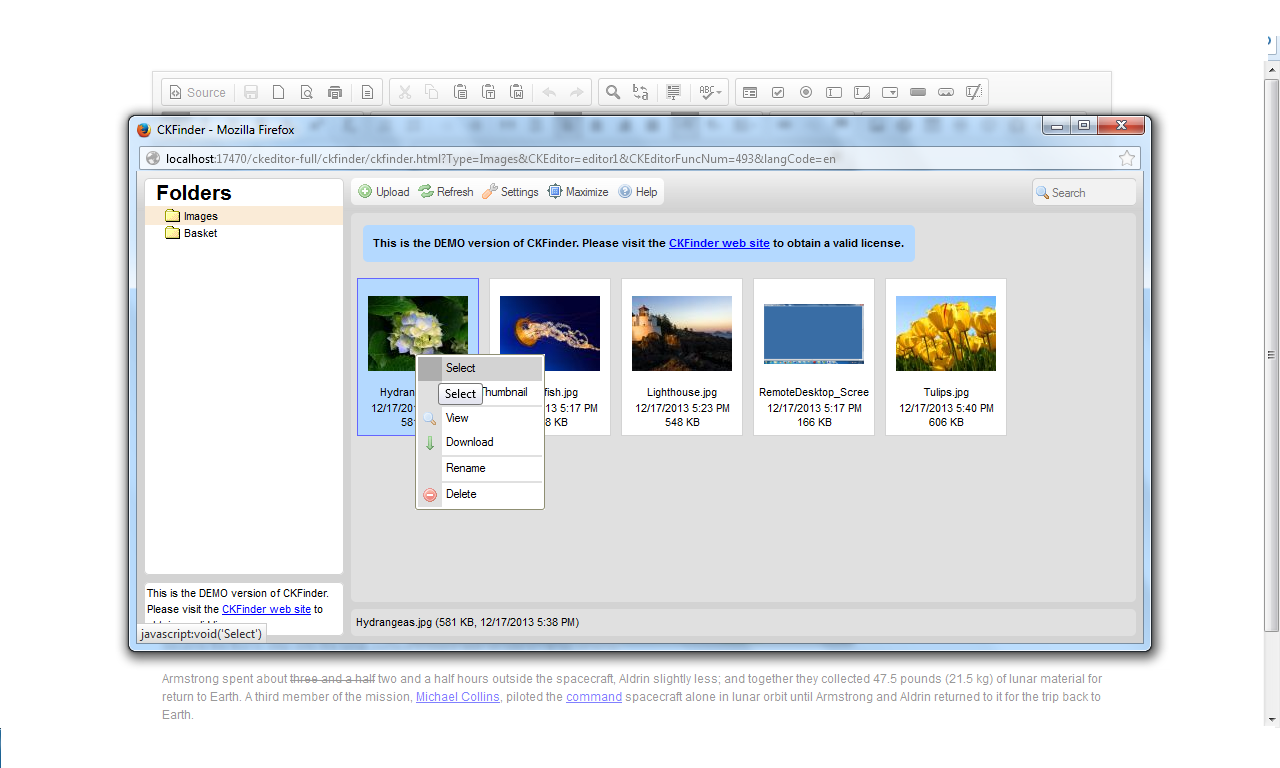Click the Upload button in CKFinder toolbar
The height and width of the screenshot is (768, 1280).
[x=384, y=192]
